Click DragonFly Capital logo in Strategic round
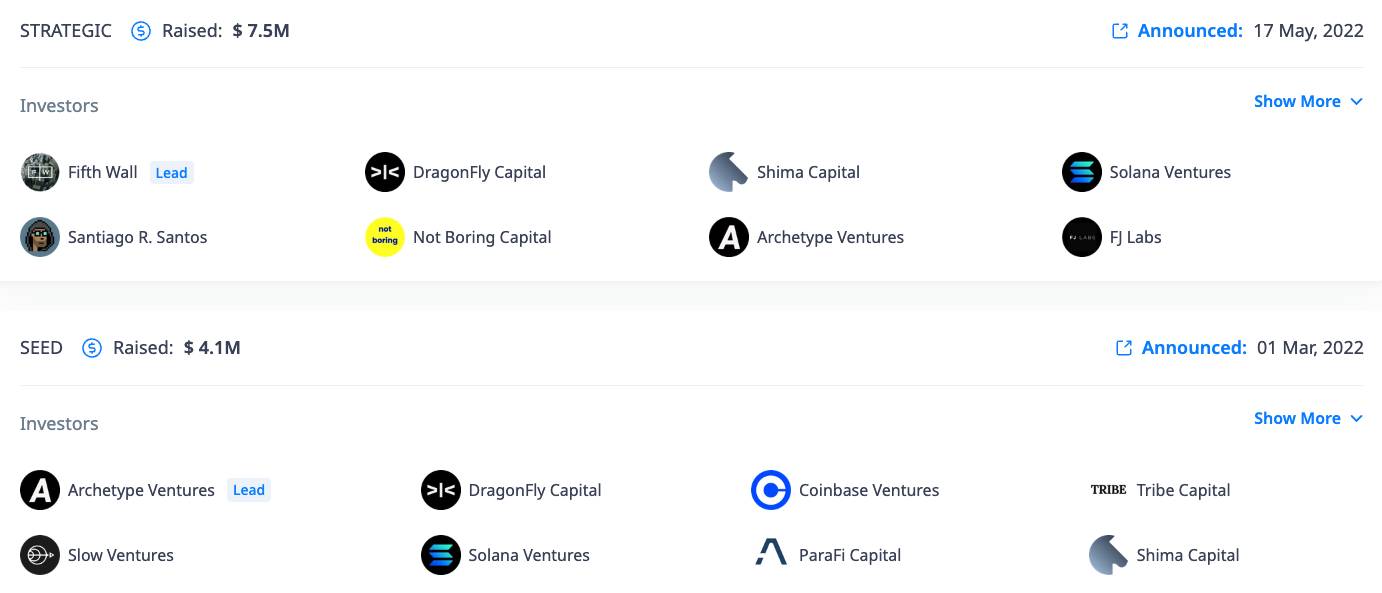This screenshot has width=1382, height=593. click(x=385, y=172)
